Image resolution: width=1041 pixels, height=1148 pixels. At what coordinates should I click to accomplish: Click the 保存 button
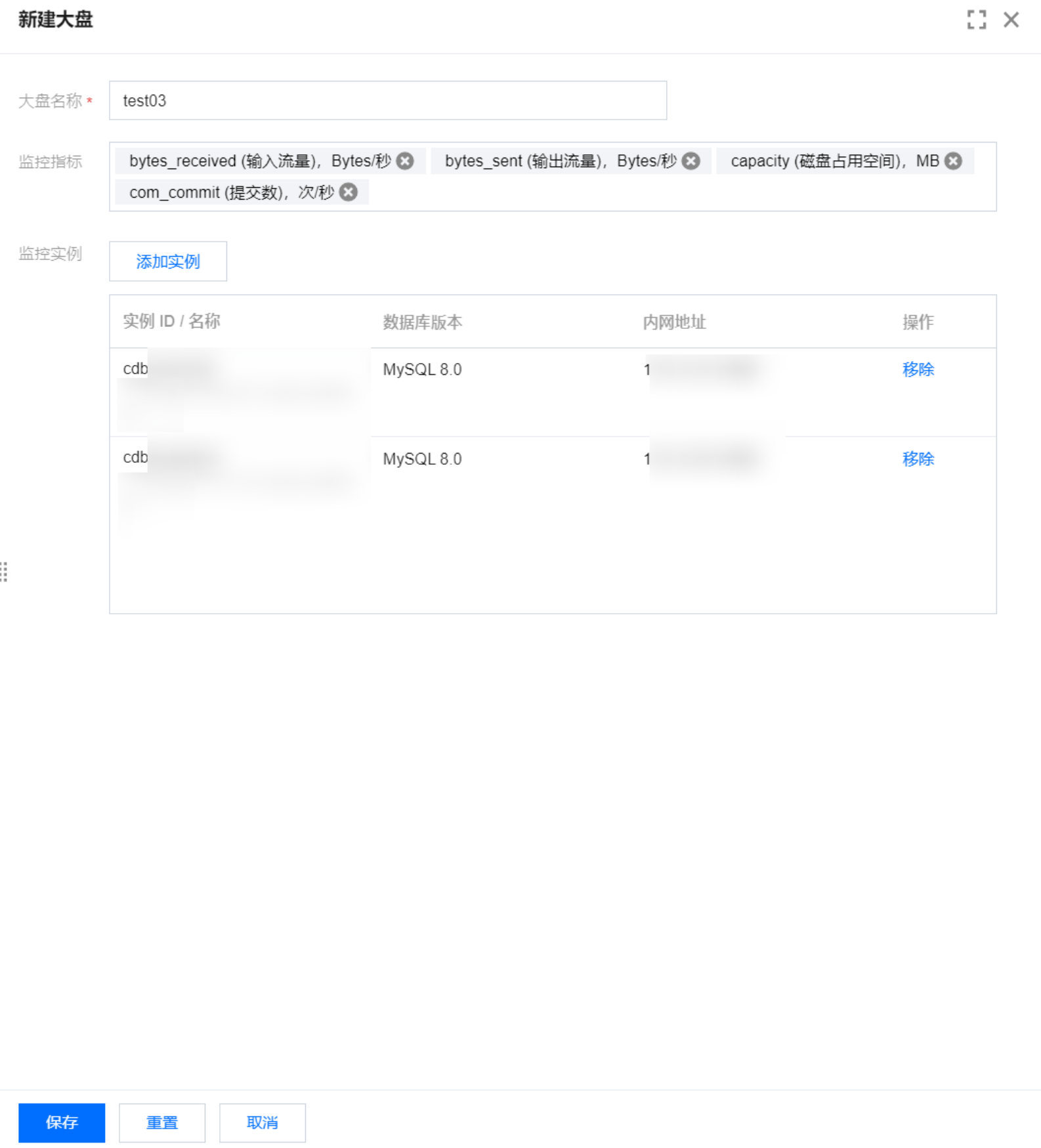(x=62, y=1122)
